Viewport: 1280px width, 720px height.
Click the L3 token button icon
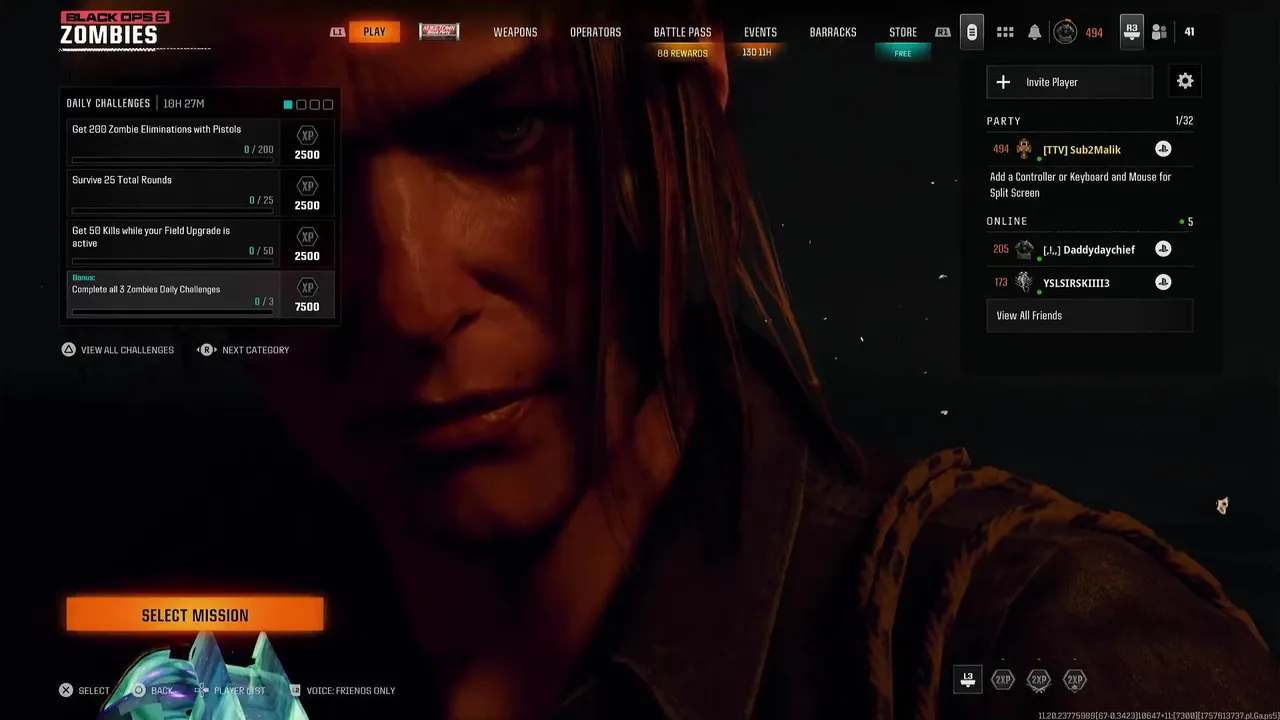[967, 680]
